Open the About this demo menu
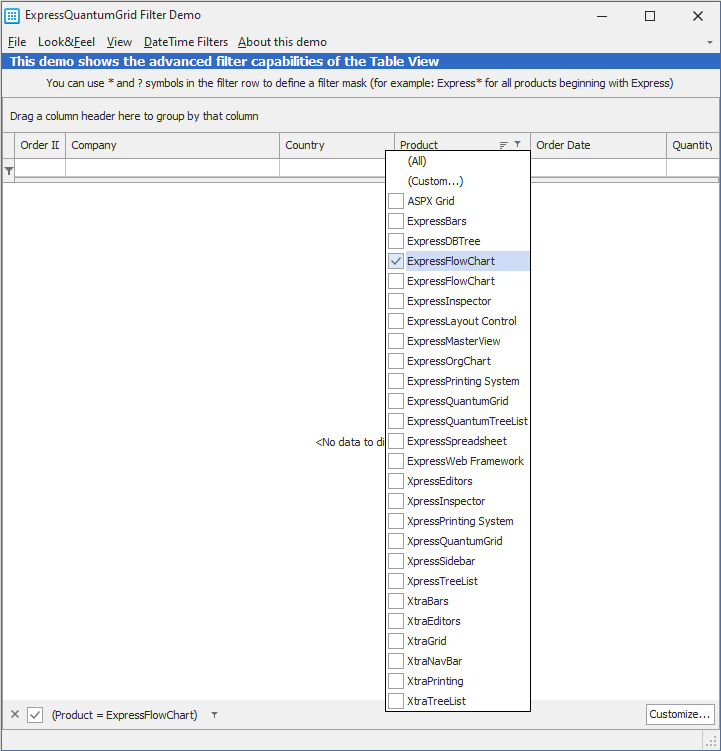This screenshot has height=751, width=721. coord(282,42)
